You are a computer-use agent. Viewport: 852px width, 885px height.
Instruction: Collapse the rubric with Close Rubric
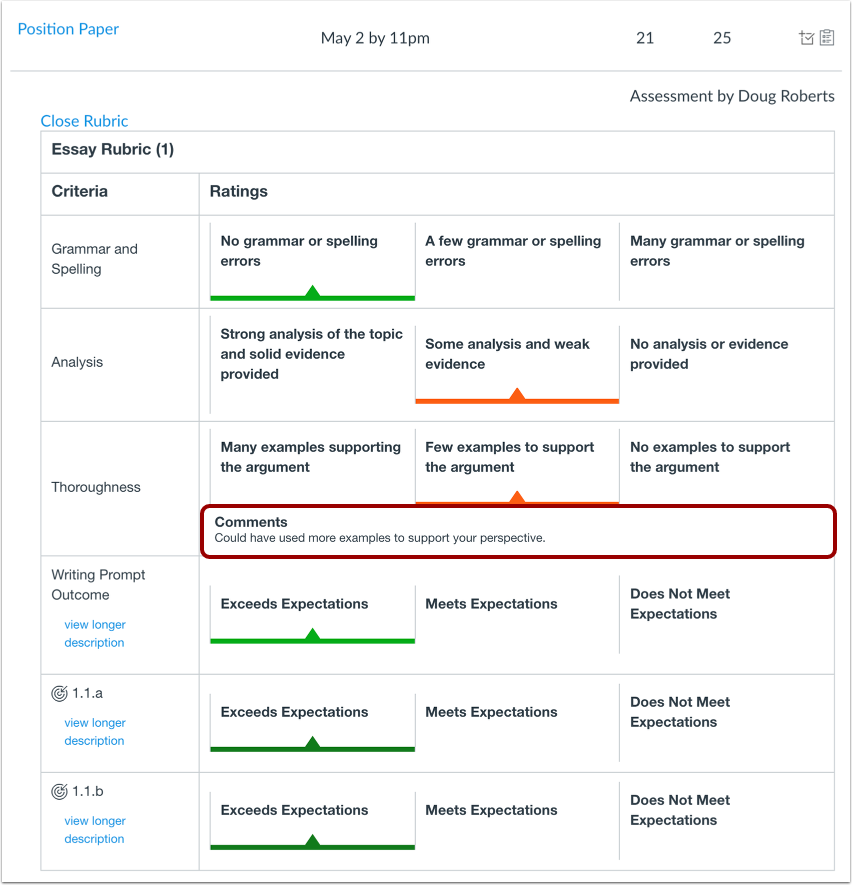(84, 121)
